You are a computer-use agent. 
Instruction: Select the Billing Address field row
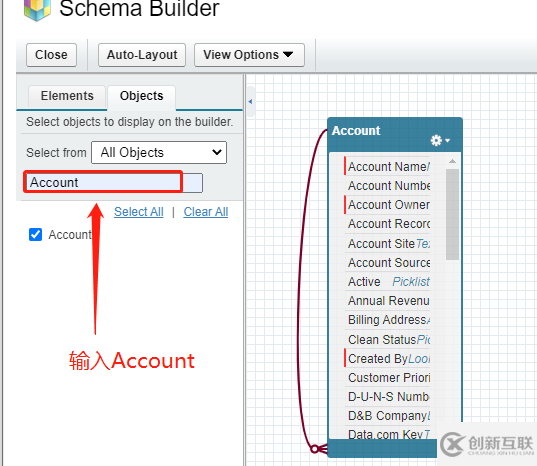387,320
